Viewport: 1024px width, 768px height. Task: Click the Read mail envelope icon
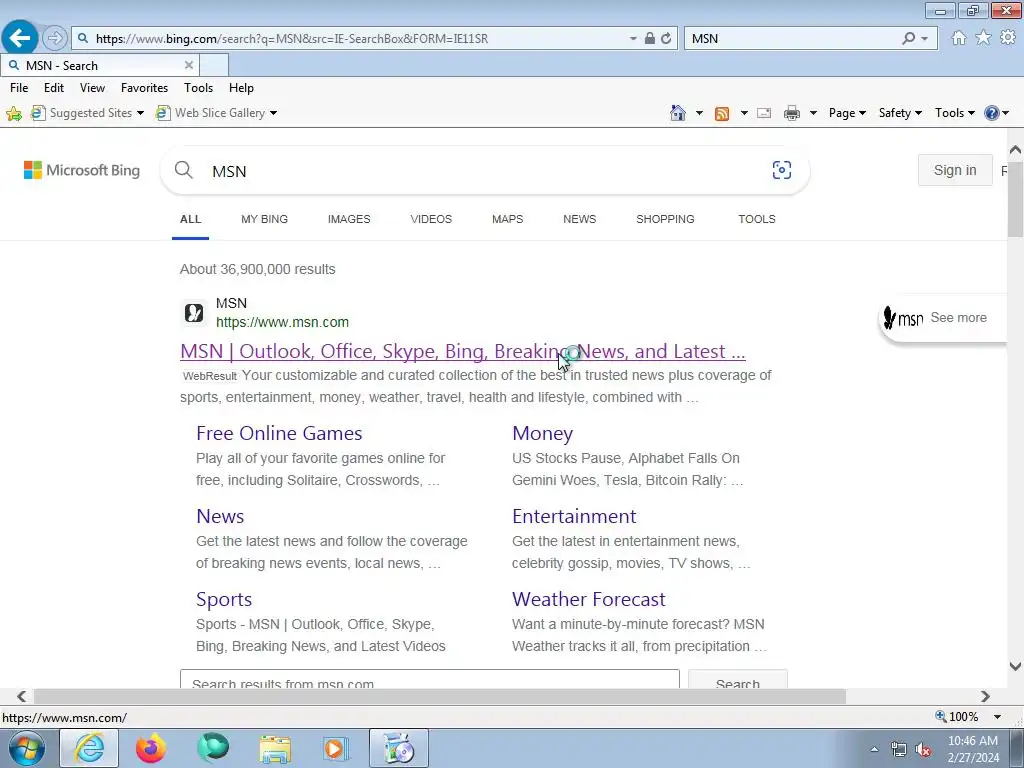[x=764, y=114]
